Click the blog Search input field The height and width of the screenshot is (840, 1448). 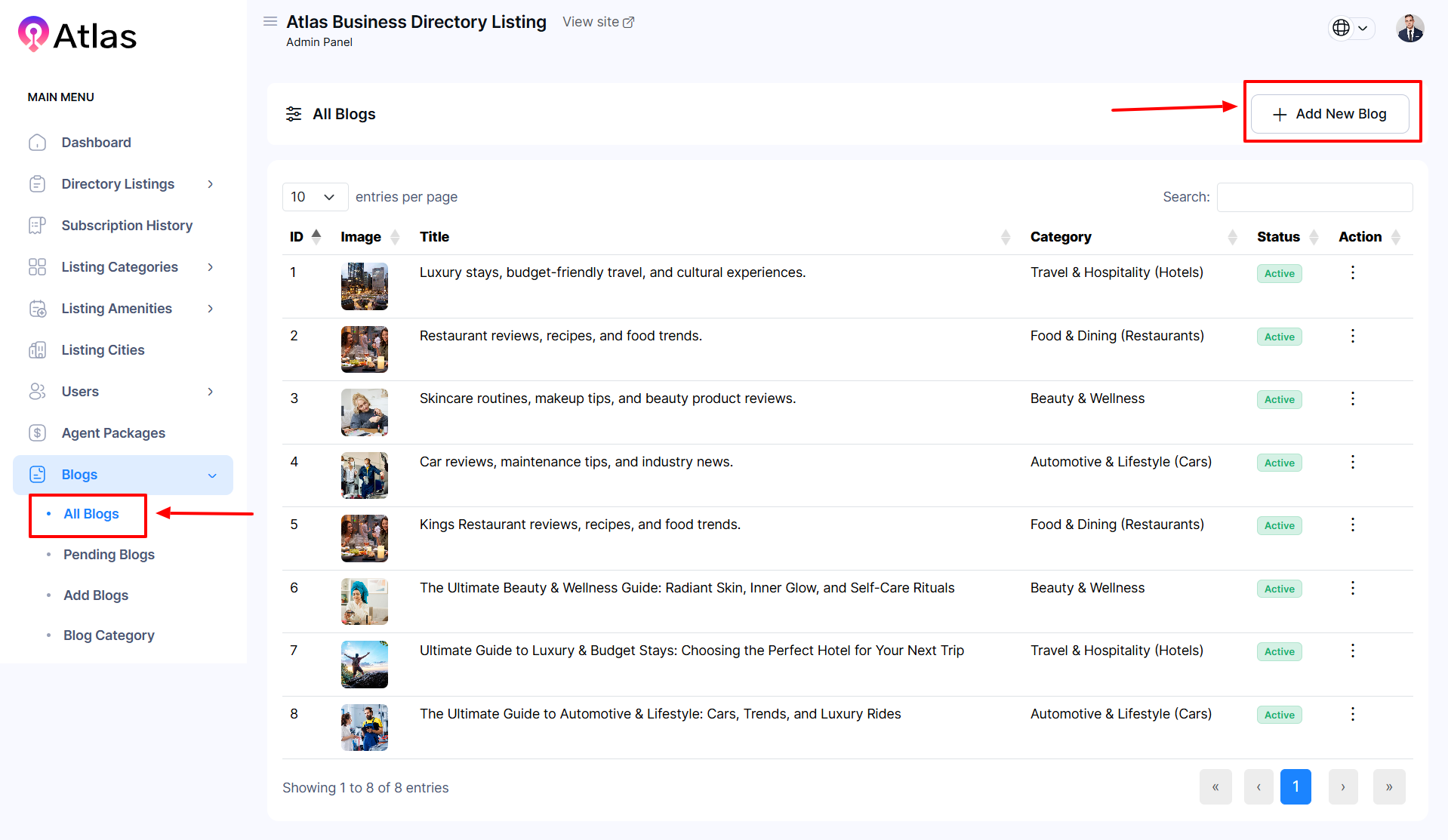[x=1314, y=197]
